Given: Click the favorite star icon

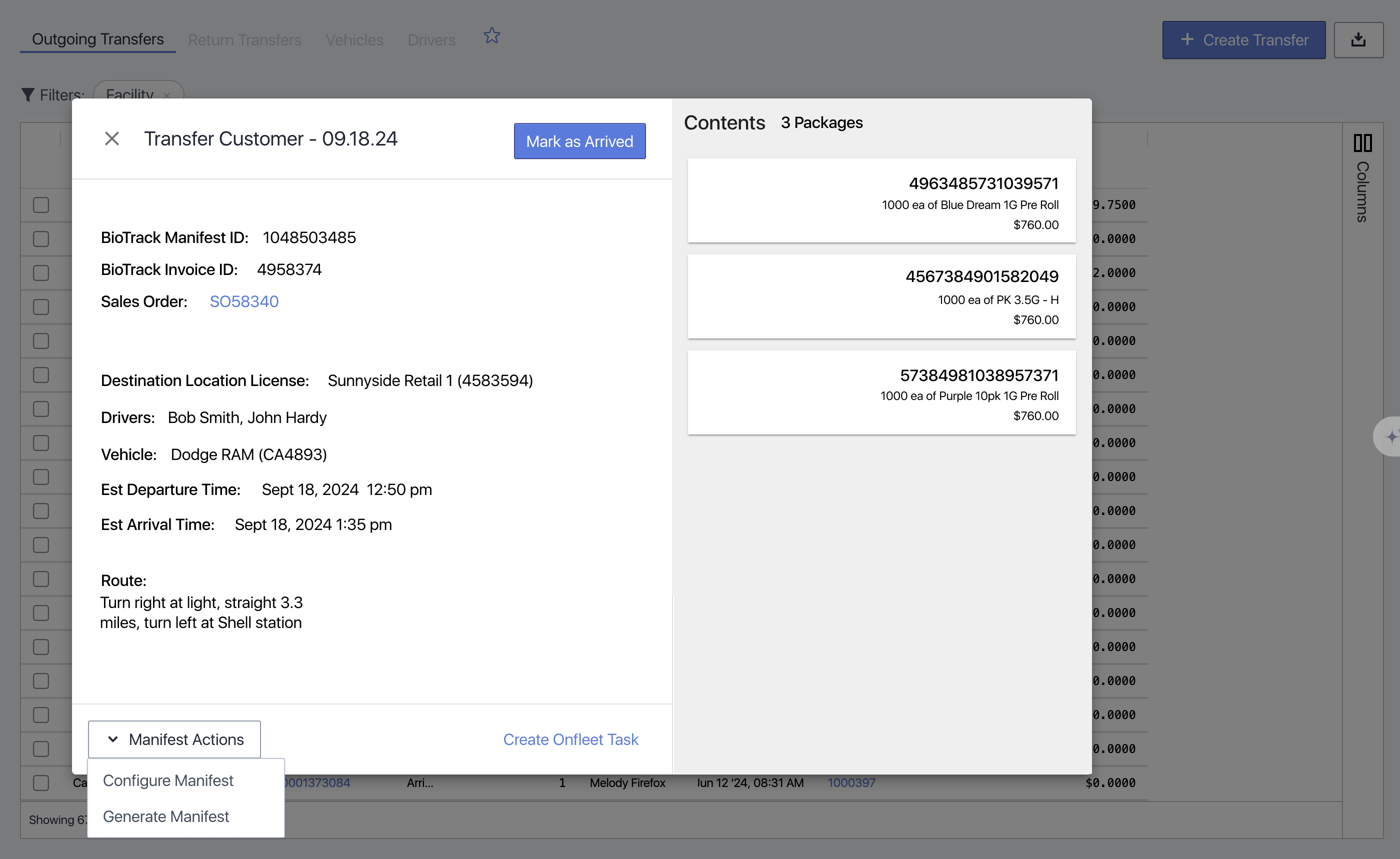Looking at the screenshot, I should coord(491,36).
